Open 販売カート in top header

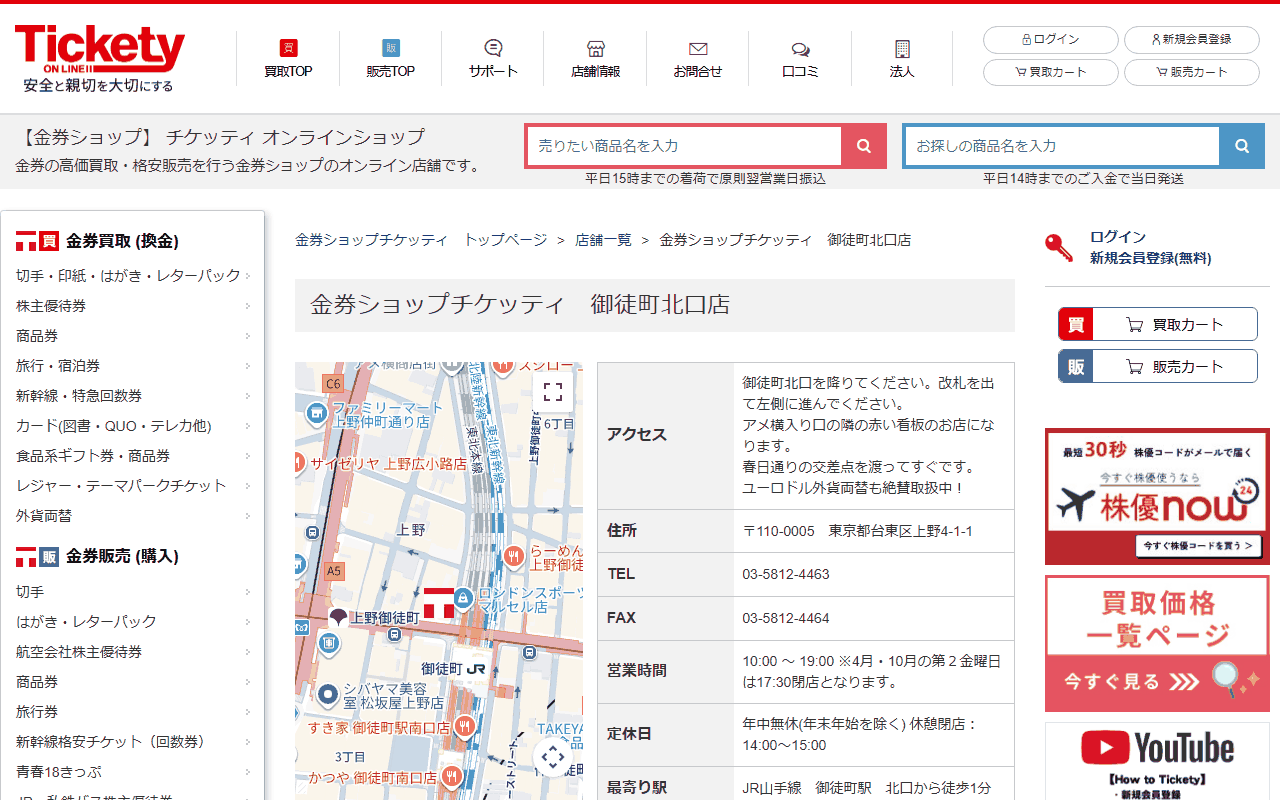(x=1192, y=73)
